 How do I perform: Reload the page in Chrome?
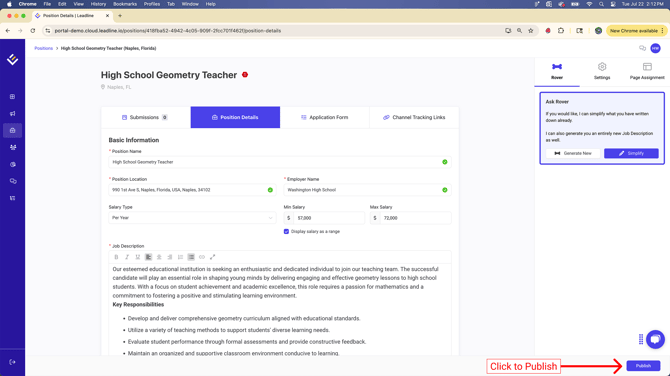click(x=33, y=31)
